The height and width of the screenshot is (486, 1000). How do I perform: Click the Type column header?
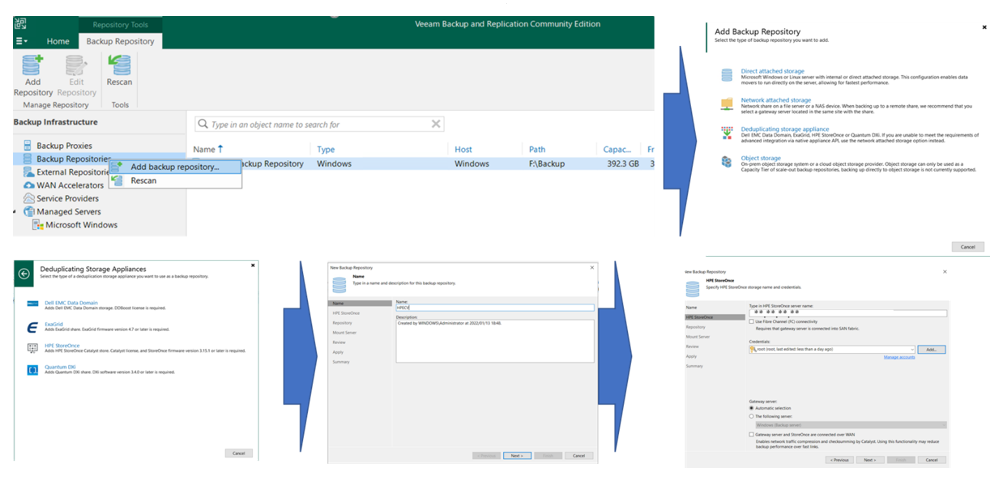(x=326, y=149)
